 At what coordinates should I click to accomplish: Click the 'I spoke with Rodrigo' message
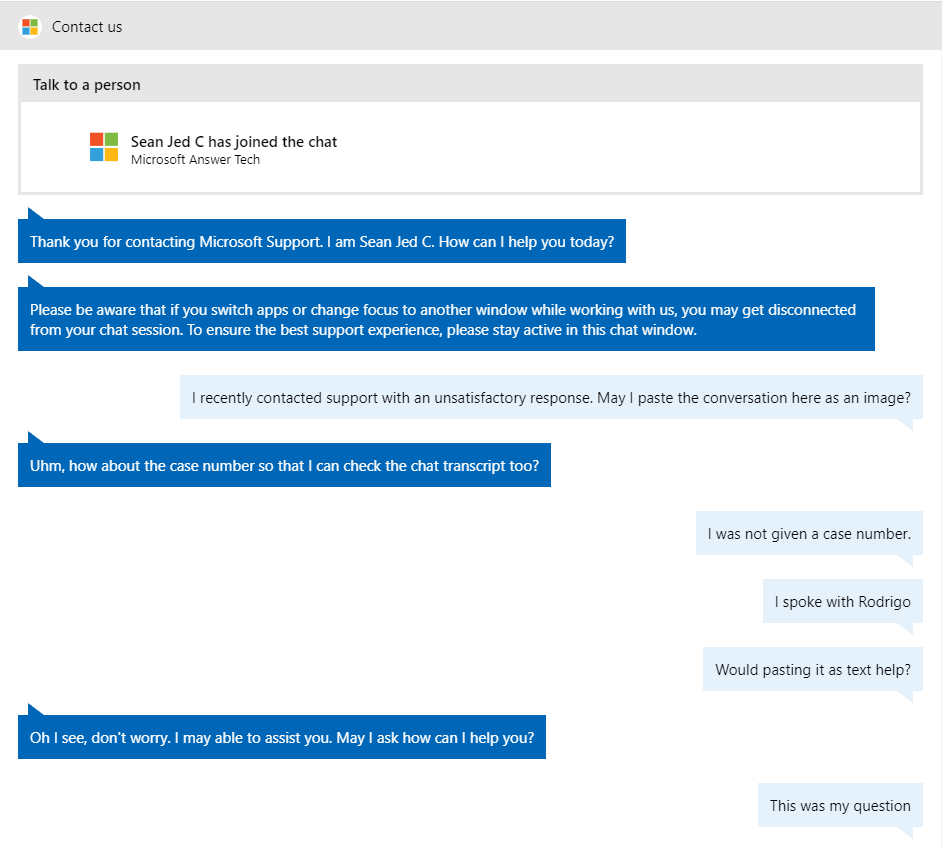pyautogui.click(x=842, y=602)
